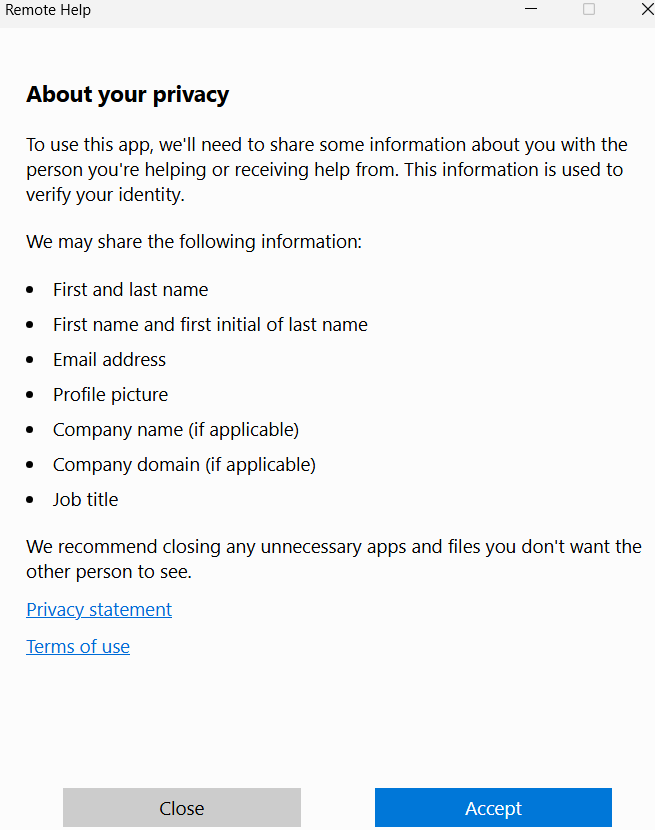
Task: Minimize the Remote Help window
Action: [x=531, y=9]
